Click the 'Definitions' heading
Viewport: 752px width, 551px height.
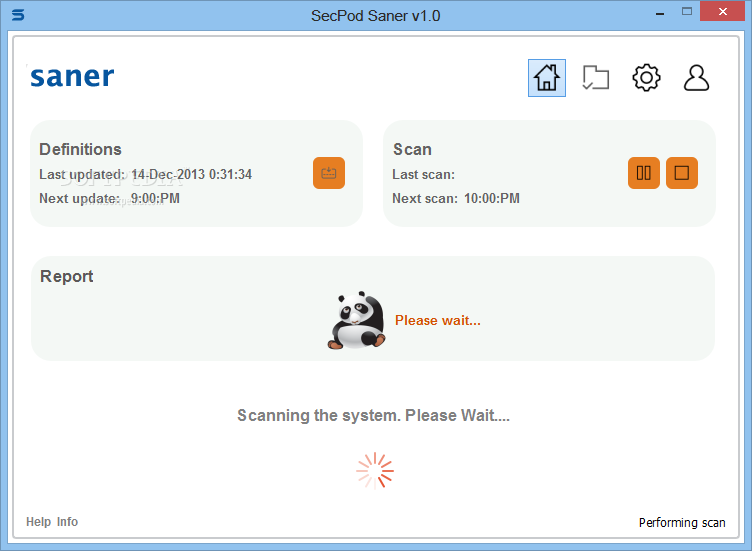(x=80, y=149)
